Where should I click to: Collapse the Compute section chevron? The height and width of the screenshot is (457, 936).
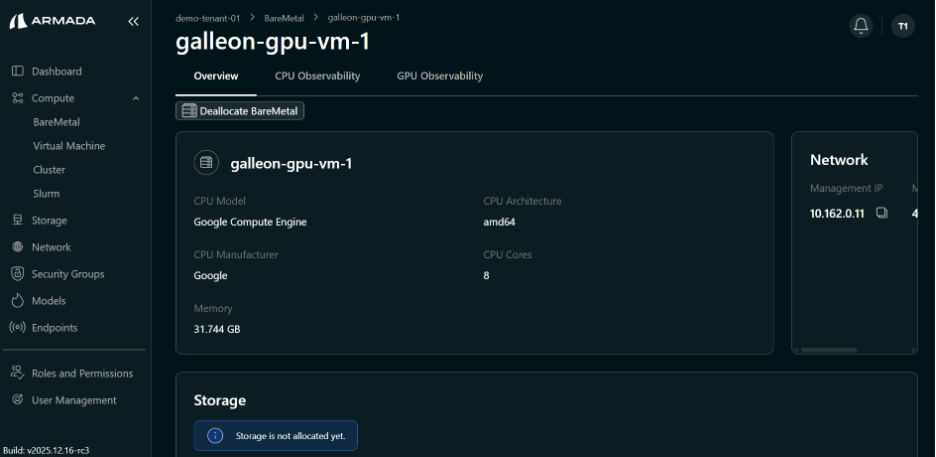click(x=135, y=99)
